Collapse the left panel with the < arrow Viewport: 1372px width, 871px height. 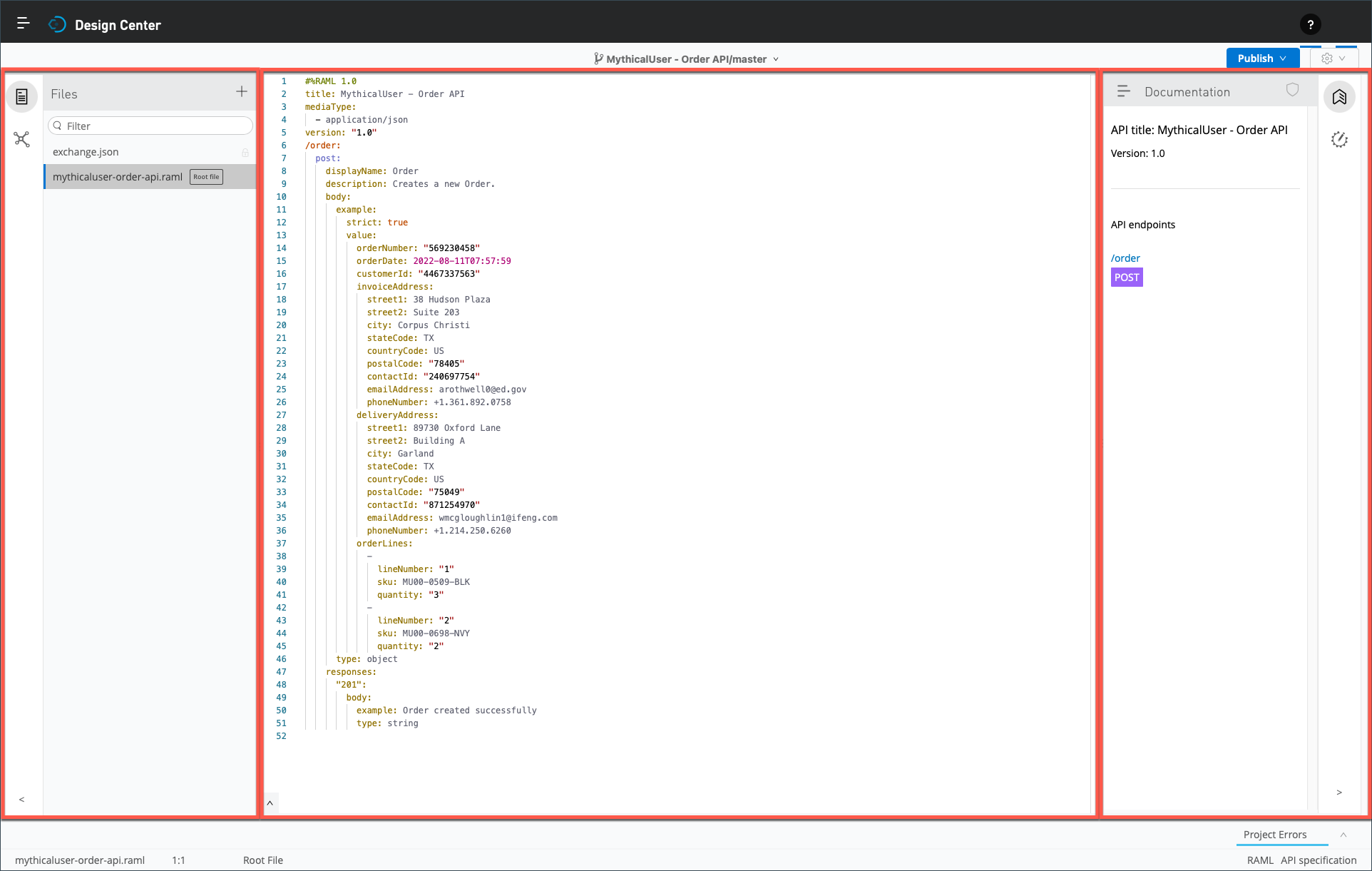22,799
